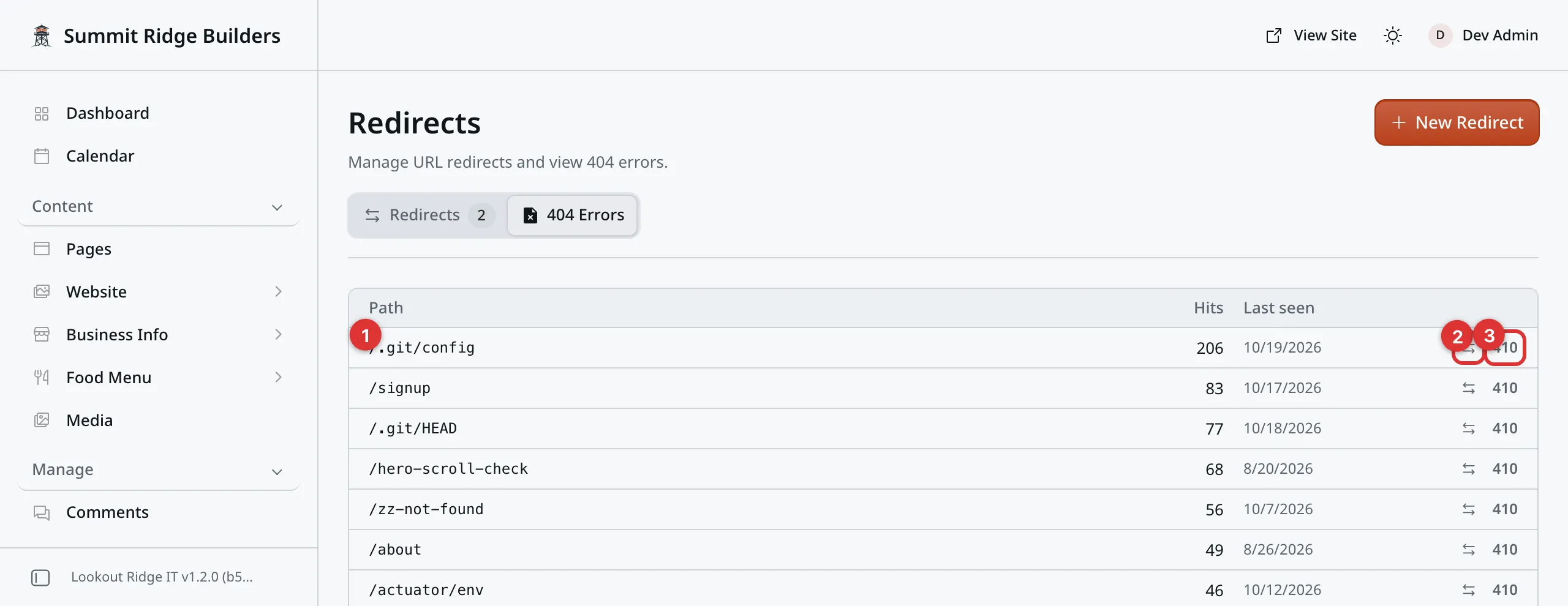This screenshot has height=606, width=1568.
Task: Select the Calendar icon in the sidebar
Action: click(42, 156)
